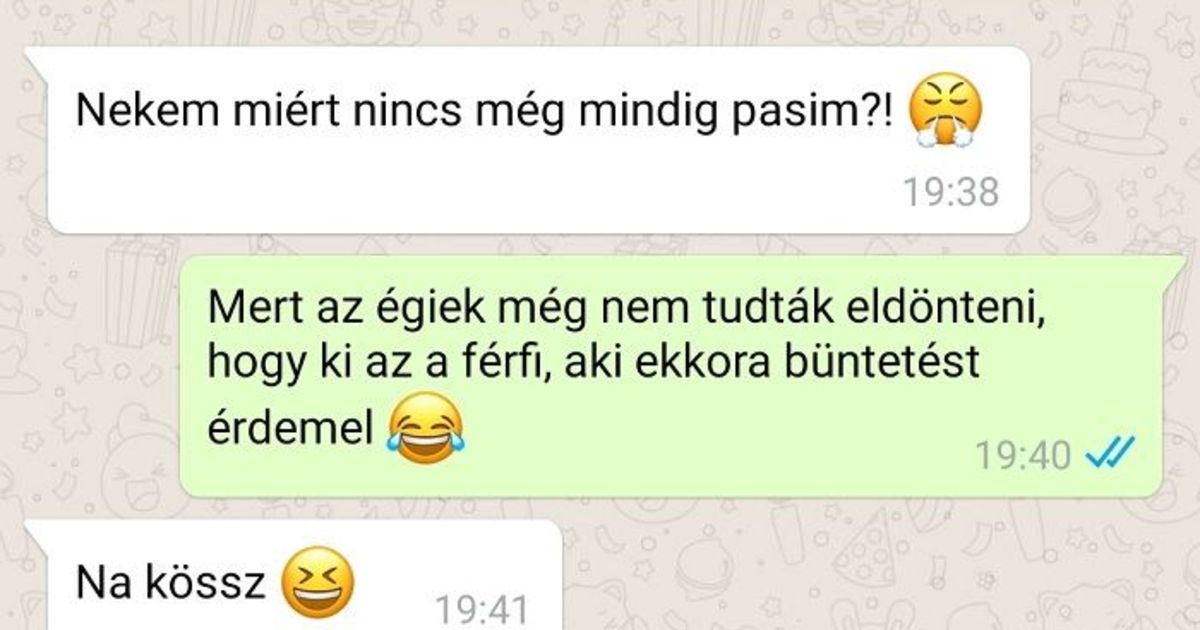Select the 19:38 timestamp
Viewport: 1200px width, 630px height.
[950, 192]
